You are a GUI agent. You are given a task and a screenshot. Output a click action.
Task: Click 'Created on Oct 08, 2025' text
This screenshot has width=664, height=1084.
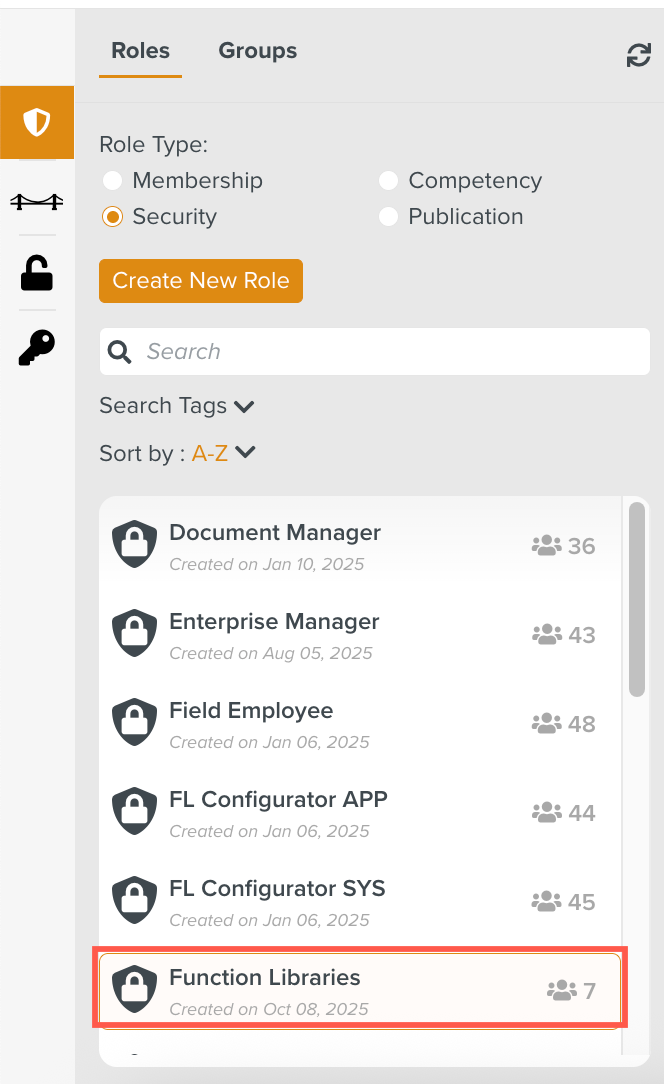point(269,1009)
